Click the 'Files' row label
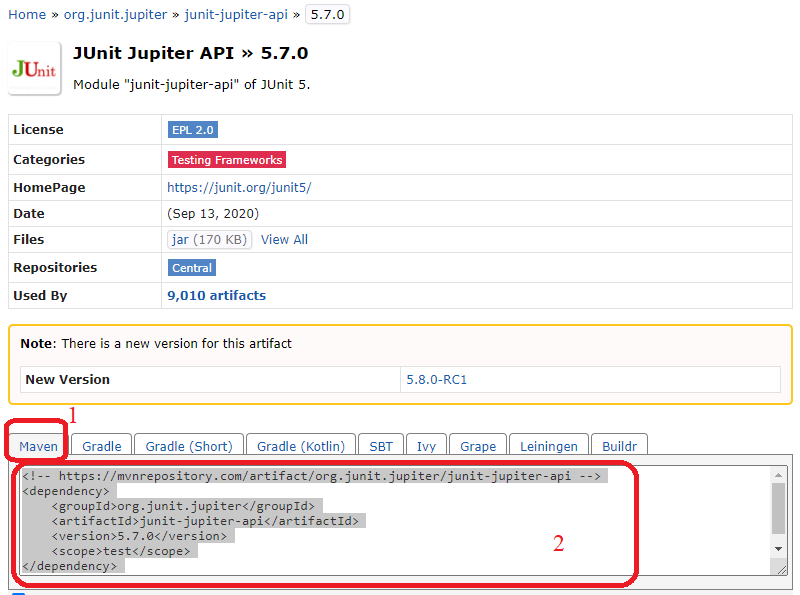This screenshot has height=595, width=800. (x=29, y=239)
